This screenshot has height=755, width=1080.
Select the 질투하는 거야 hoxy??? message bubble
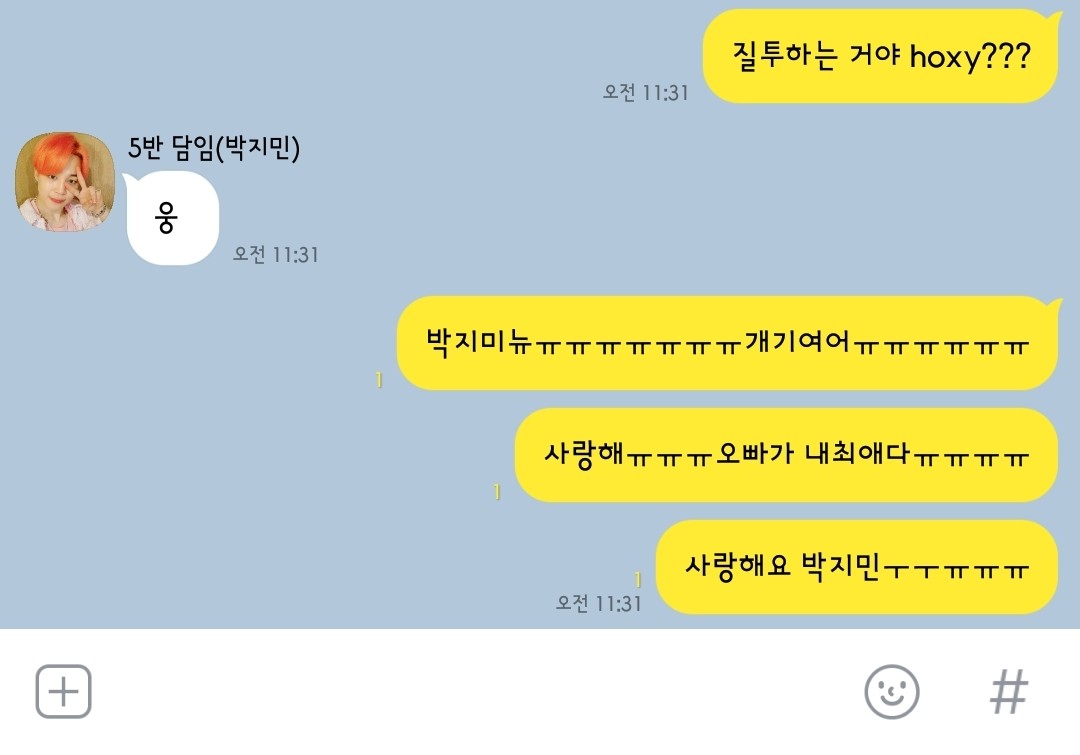point(881,56)
